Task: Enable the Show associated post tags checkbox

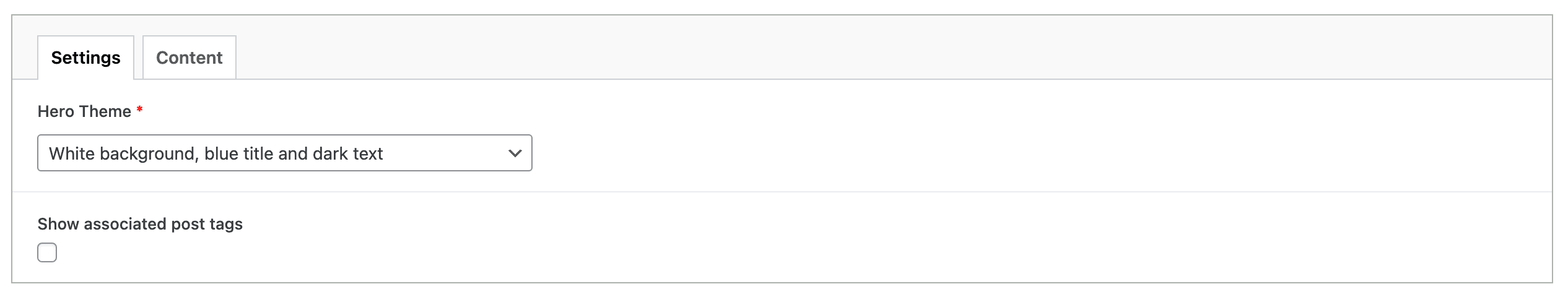Action: (x=47, y=252)
